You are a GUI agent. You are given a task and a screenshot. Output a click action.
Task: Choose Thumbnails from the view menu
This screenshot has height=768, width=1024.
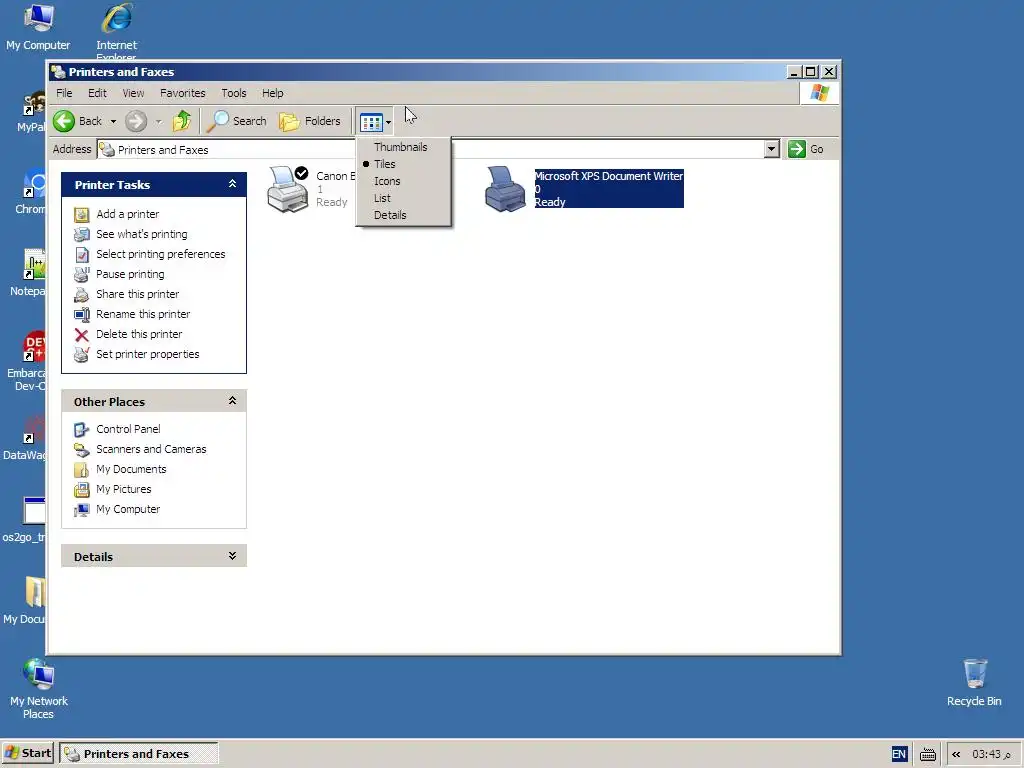pyautogui.click(x=400, y=147)
